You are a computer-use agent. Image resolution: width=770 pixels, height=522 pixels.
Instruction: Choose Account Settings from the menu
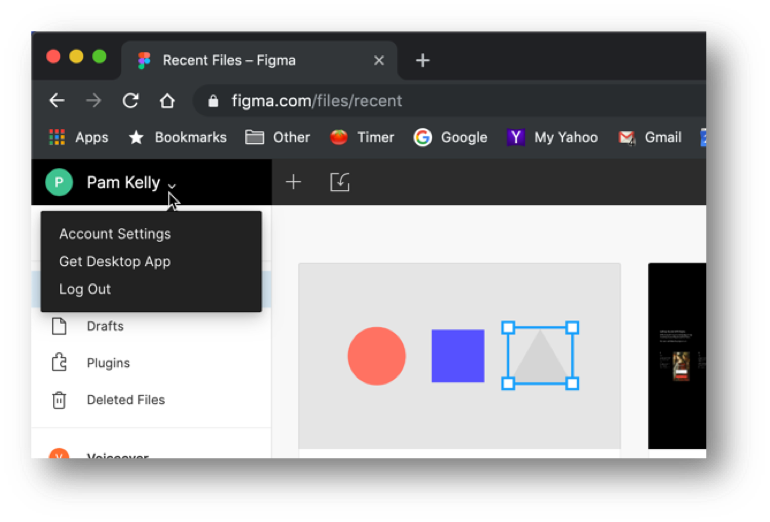[x=115, y=234]
